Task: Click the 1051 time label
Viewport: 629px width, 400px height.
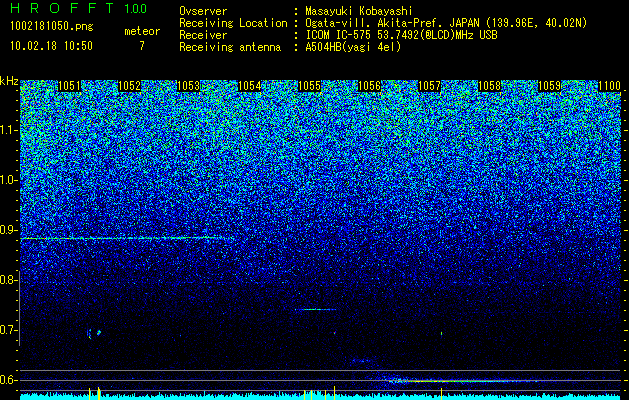Action: (x=69, y=86)
